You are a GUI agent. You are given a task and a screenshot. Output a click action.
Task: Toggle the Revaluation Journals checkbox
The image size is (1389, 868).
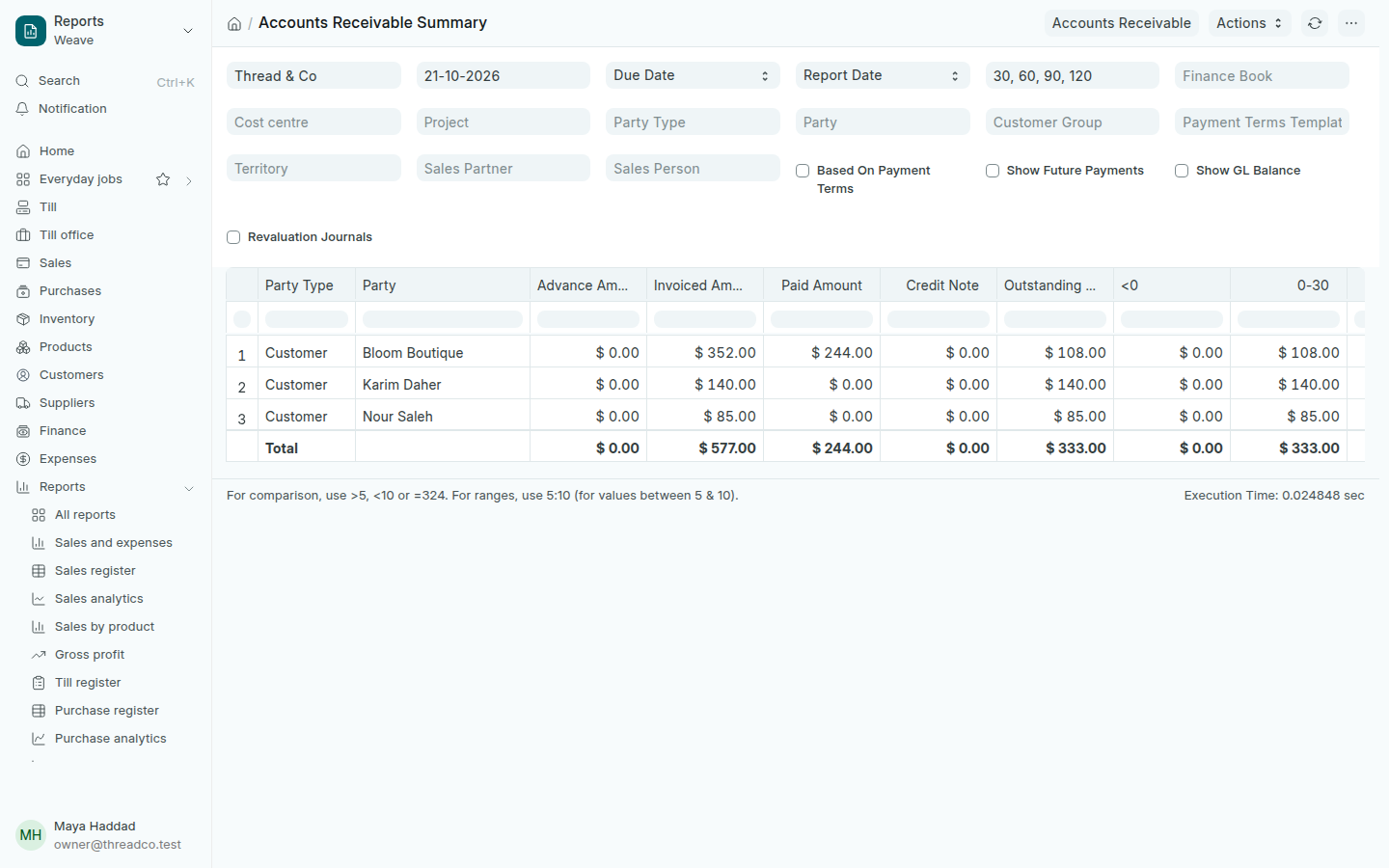(233, 237)
